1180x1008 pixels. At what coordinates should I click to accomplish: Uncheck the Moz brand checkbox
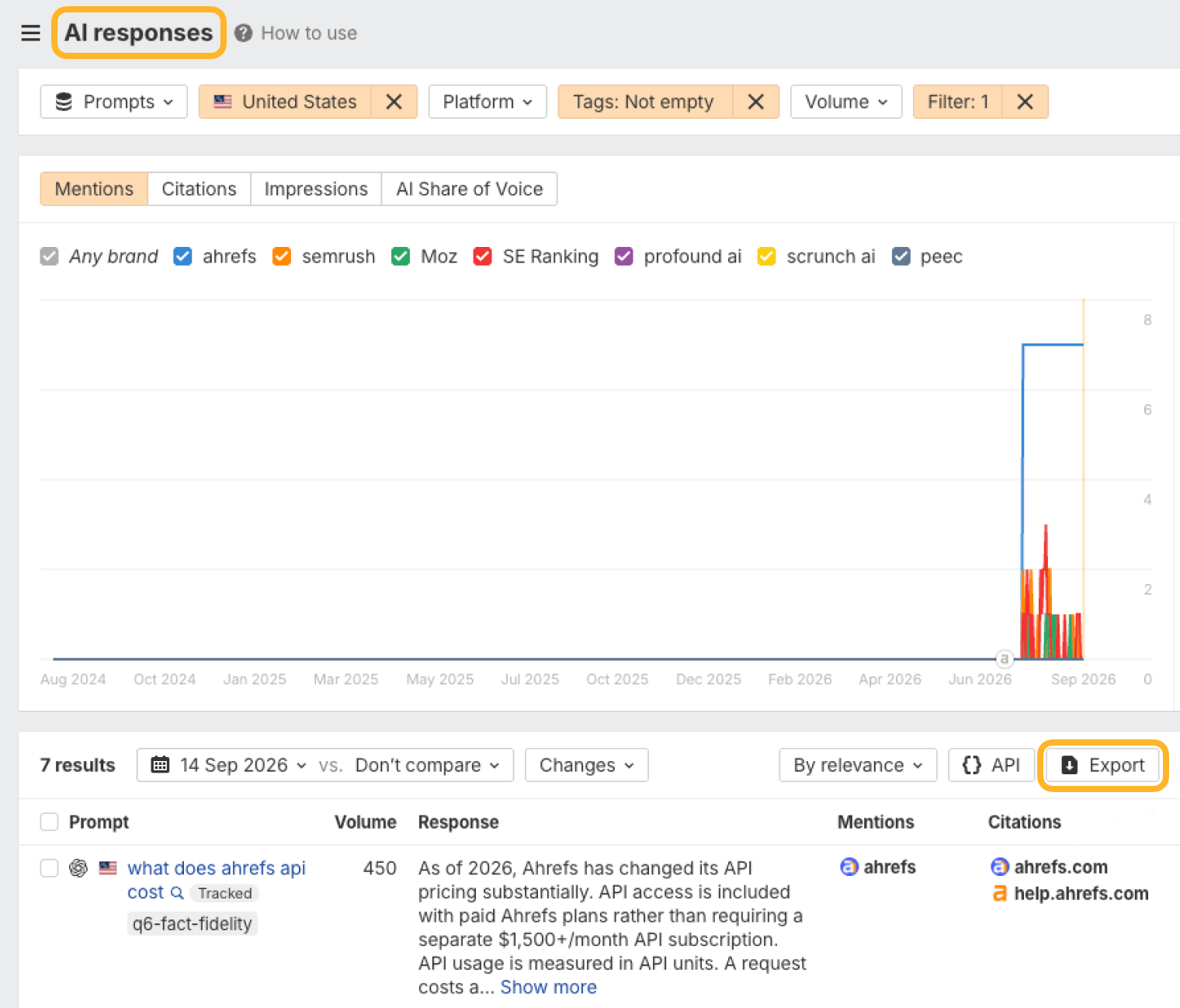401,256
